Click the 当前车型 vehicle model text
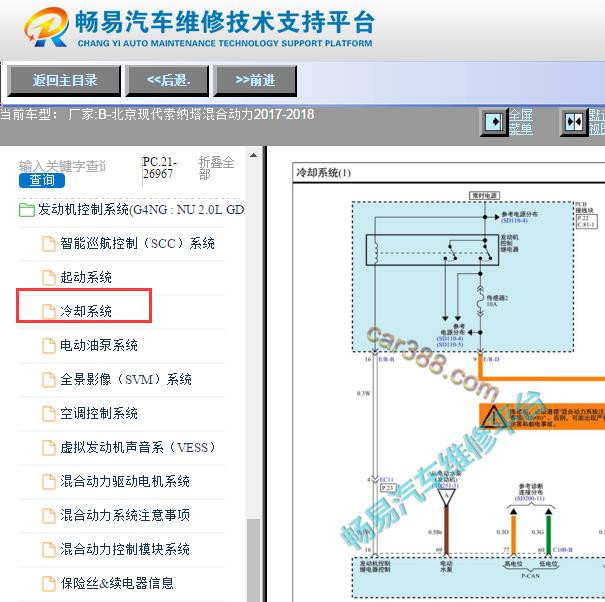The height and width of the screenshot is (602, 605). [157, 115]
